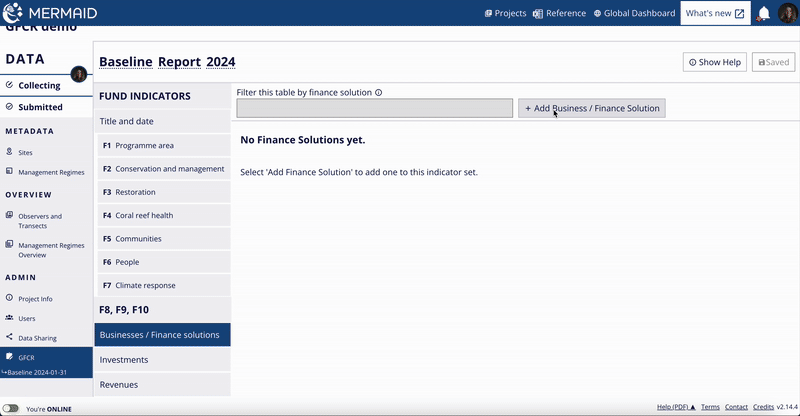800x416 pixels.
Task: Open Project Info in sidebar
Action: (35, 299)
